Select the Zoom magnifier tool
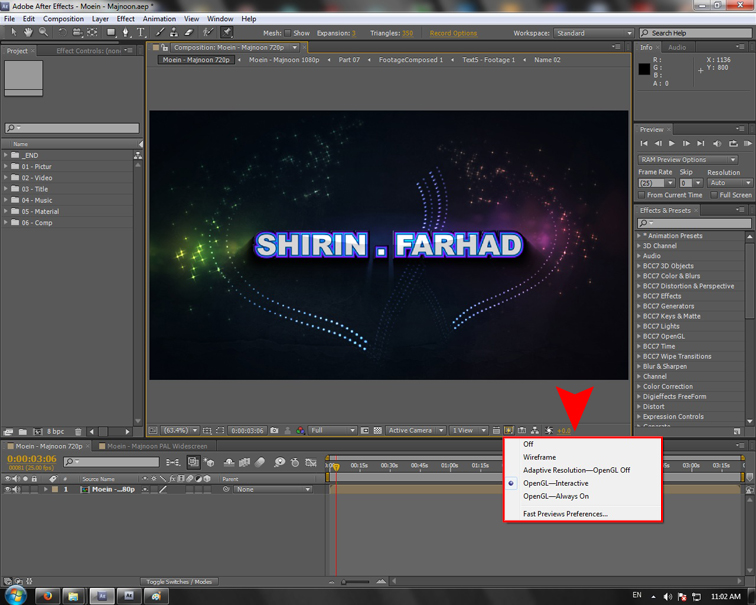The height and width of the screenshot is (605, 756). point(43,32)
